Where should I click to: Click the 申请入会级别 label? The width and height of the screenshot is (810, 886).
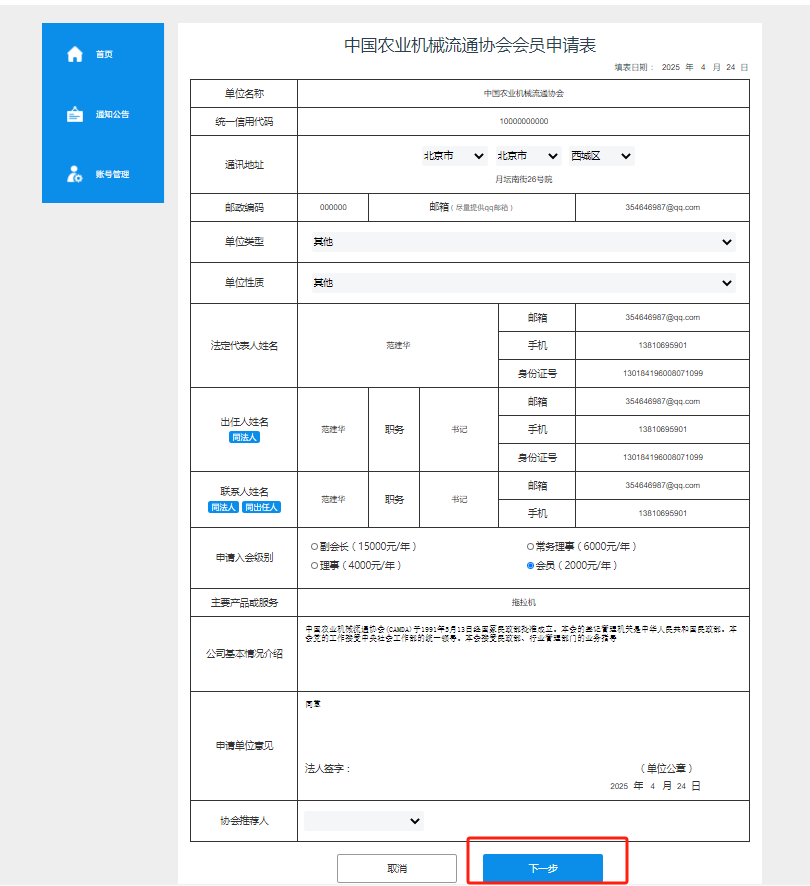244,558
